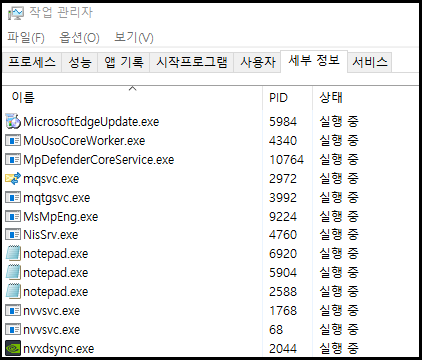
Task: Click the NisSrv.exe process icon
Action: [x=13, y=234]
